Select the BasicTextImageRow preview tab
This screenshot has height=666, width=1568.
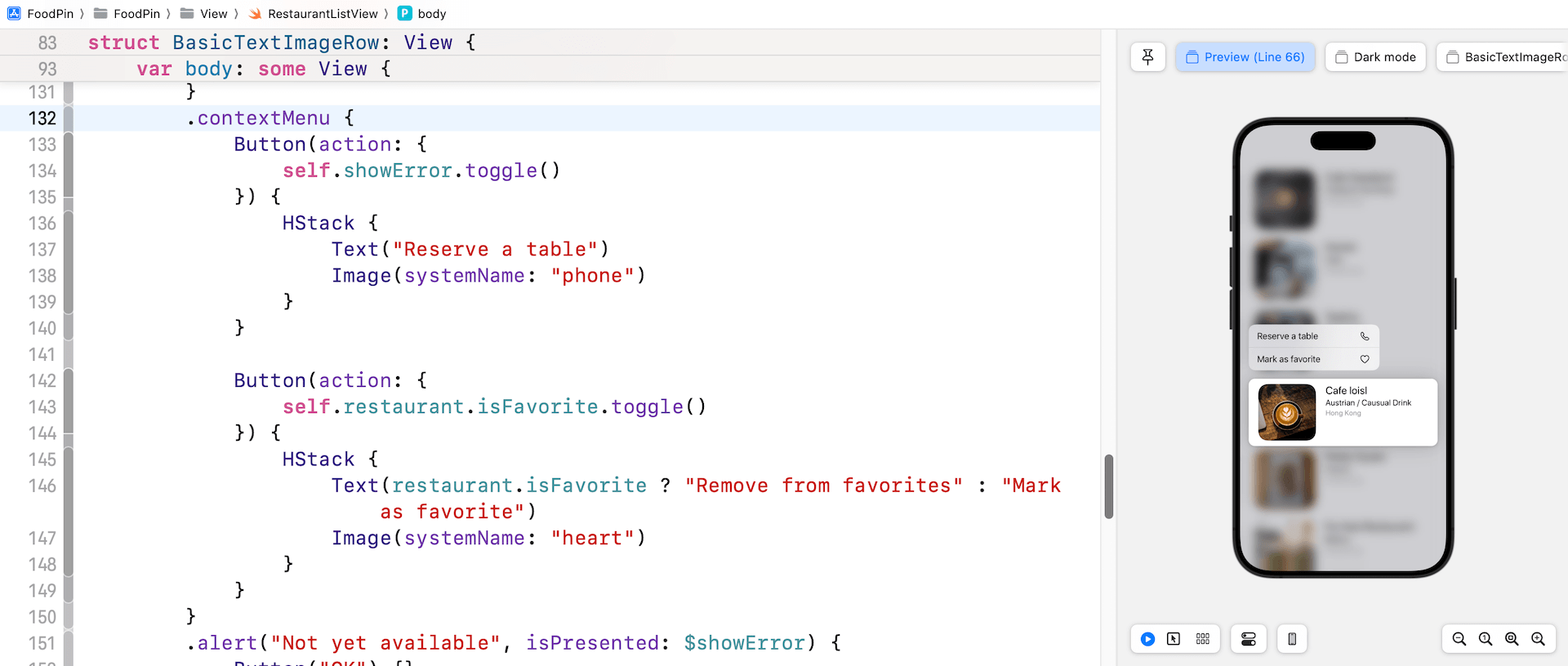[1504, 57]
